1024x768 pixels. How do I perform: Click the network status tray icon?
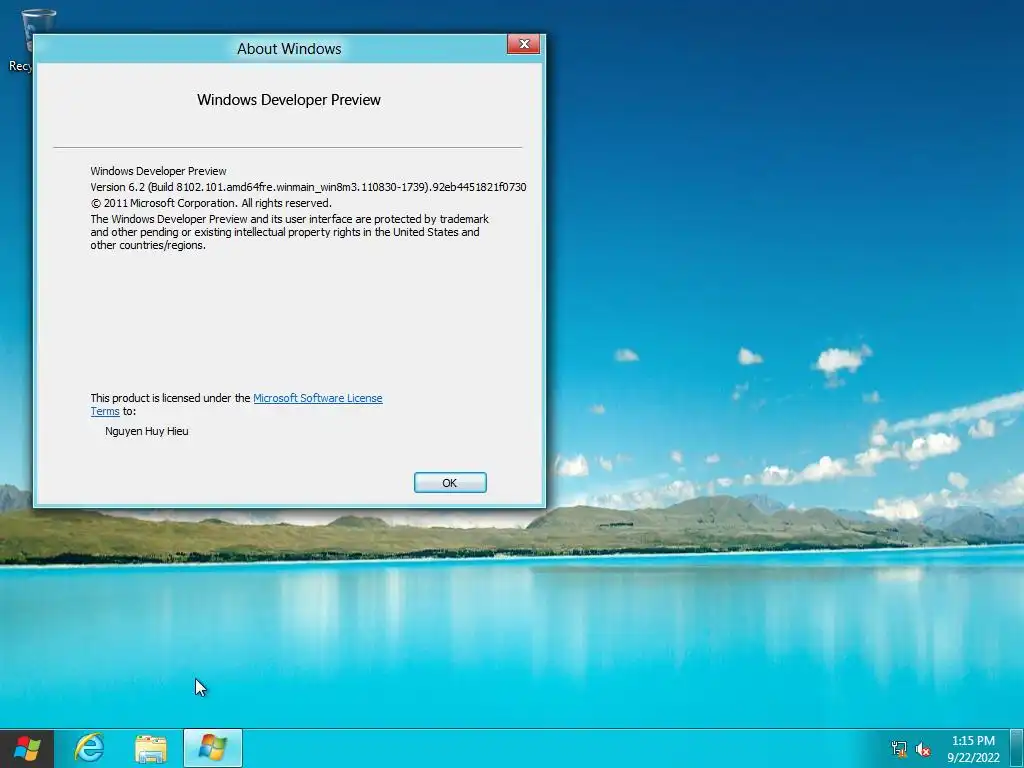[x=899, y=749]
